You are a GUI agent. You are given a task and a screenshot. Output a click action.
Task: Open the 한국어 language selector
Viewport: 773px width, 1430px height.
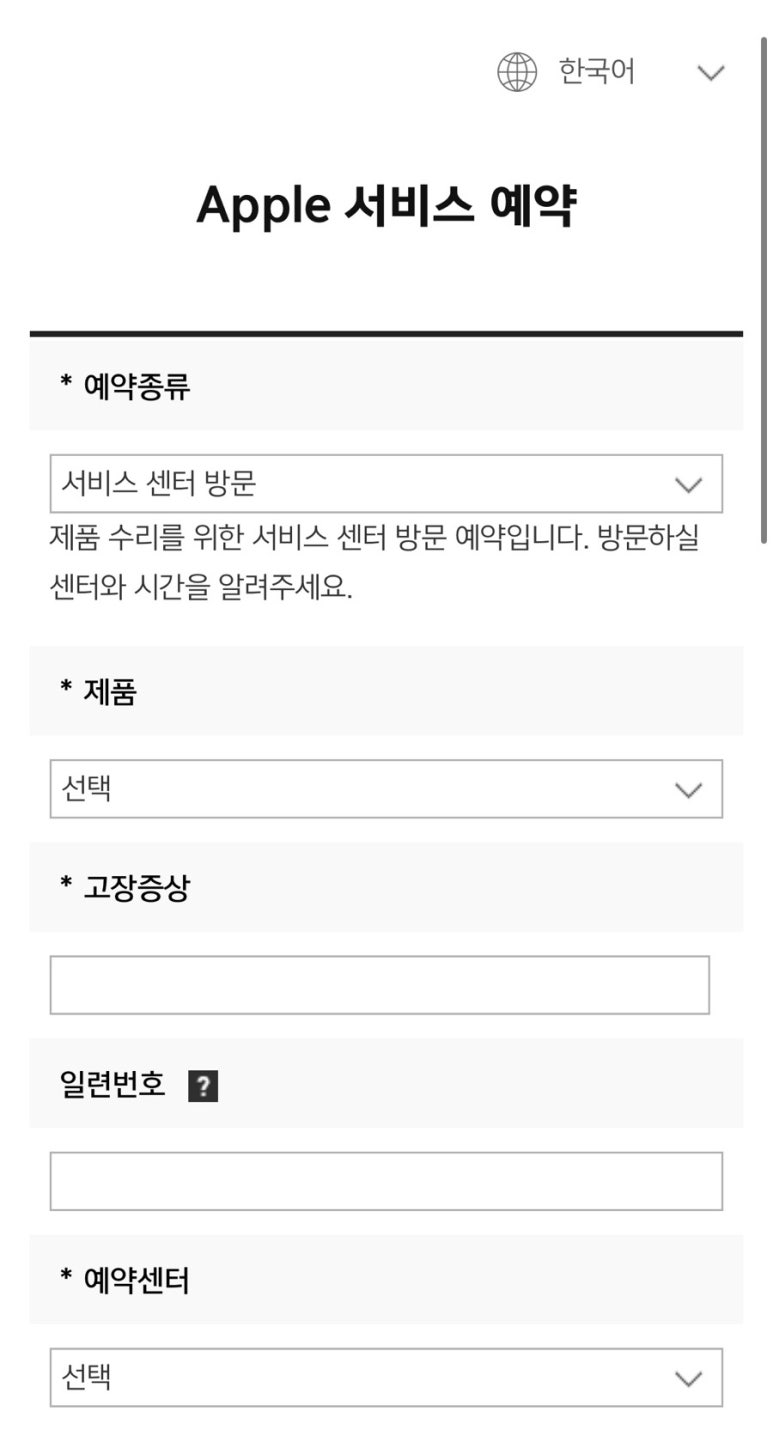pyautogui.click(x=611, y=73)
